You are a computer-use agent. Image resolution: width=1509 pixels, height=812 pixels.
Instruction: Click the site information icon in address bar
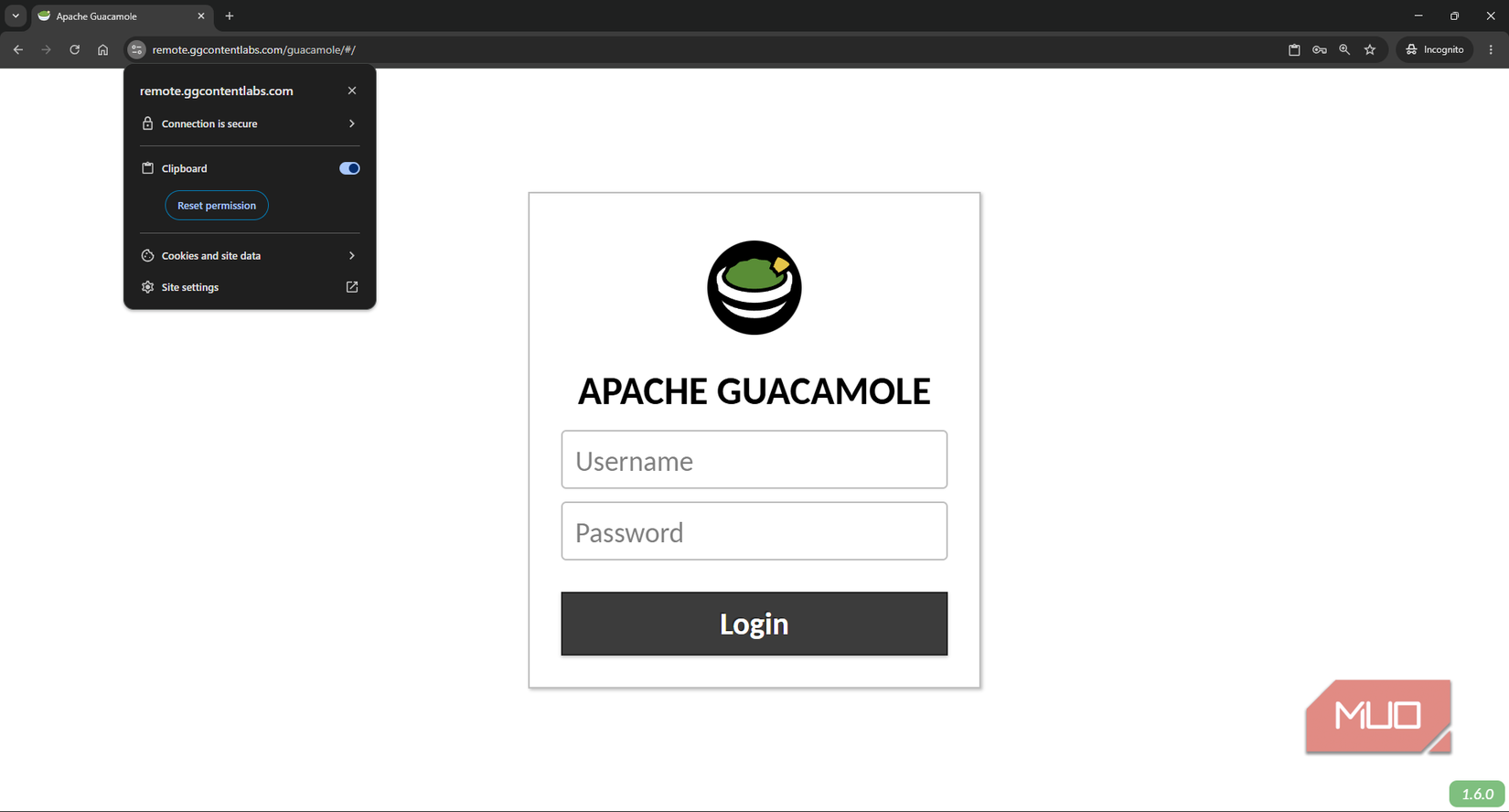point(136,49)
